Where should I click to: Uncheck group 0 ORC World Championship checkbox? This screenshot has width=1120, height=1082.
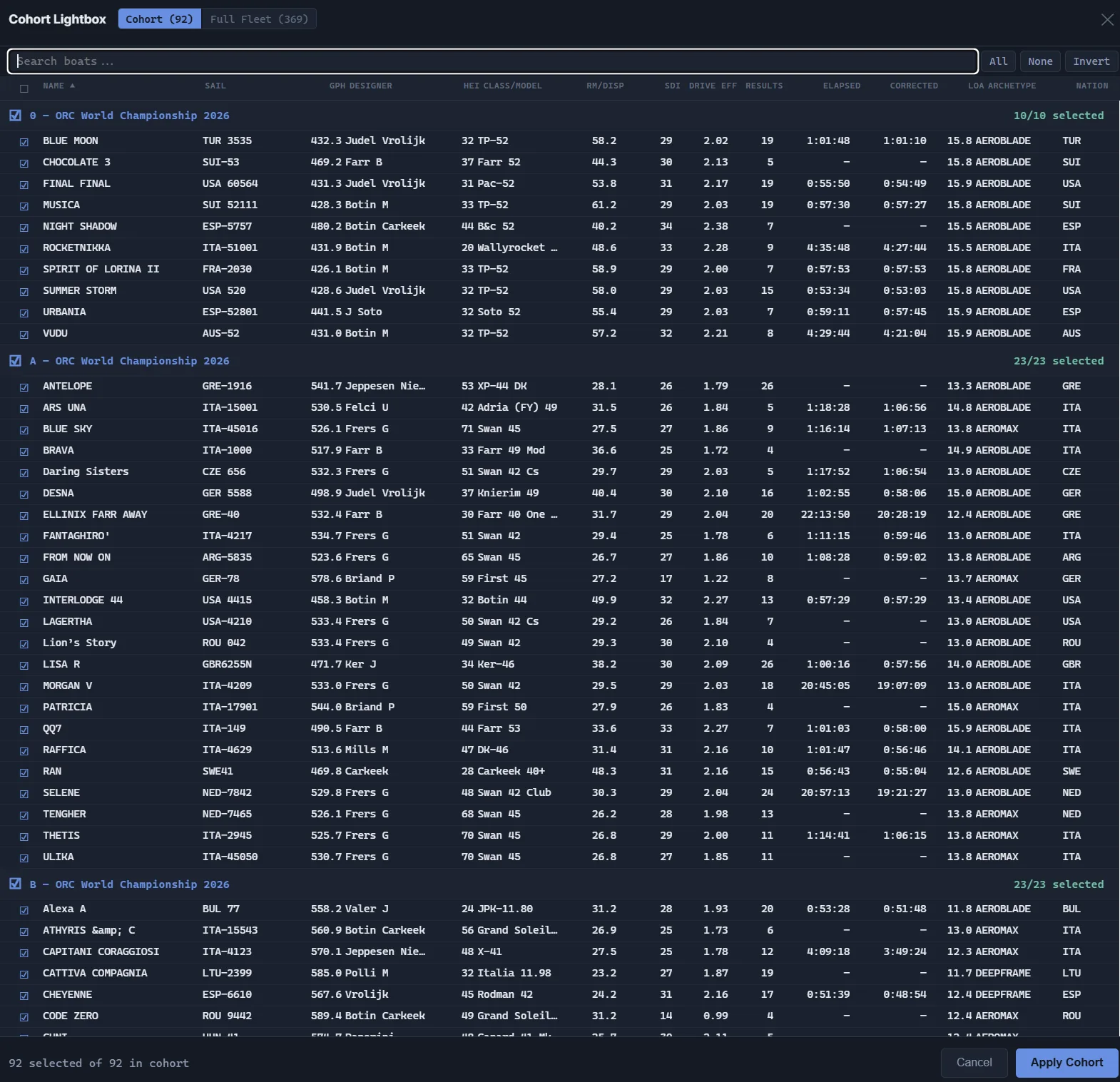(15, 116)
